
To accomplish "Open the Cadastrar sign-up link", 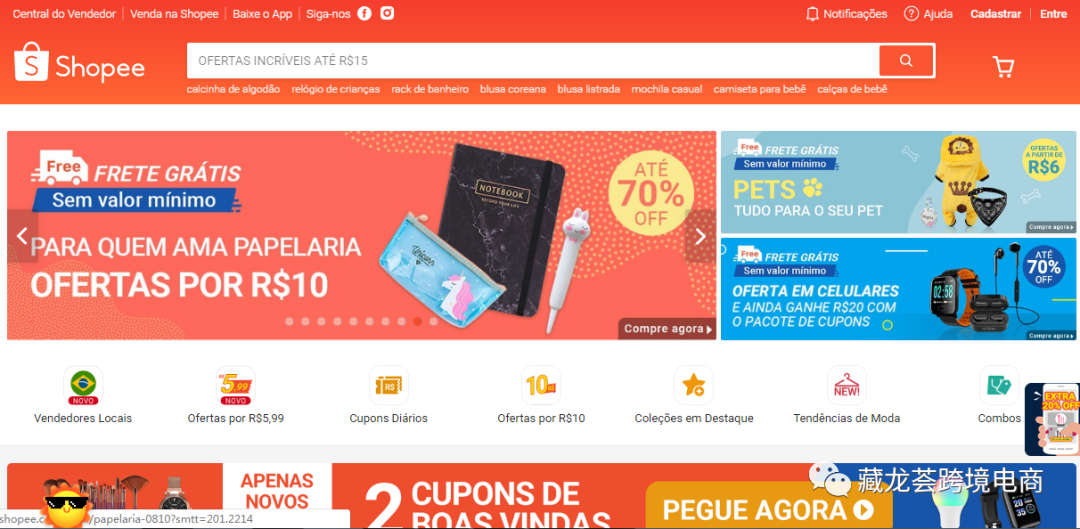I will click(995, 14).
